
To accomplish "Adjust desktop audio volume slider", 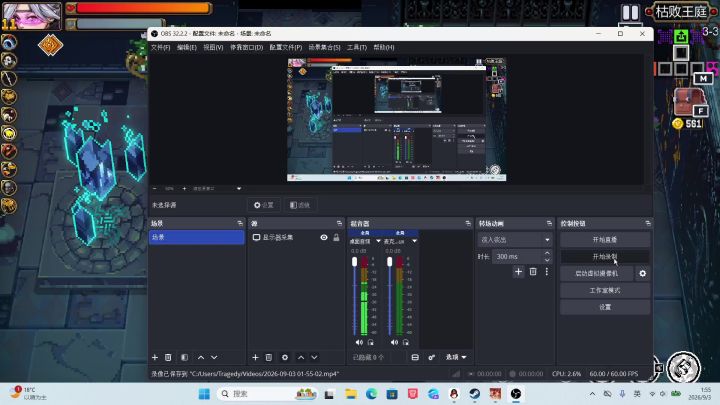I will 354,296.
